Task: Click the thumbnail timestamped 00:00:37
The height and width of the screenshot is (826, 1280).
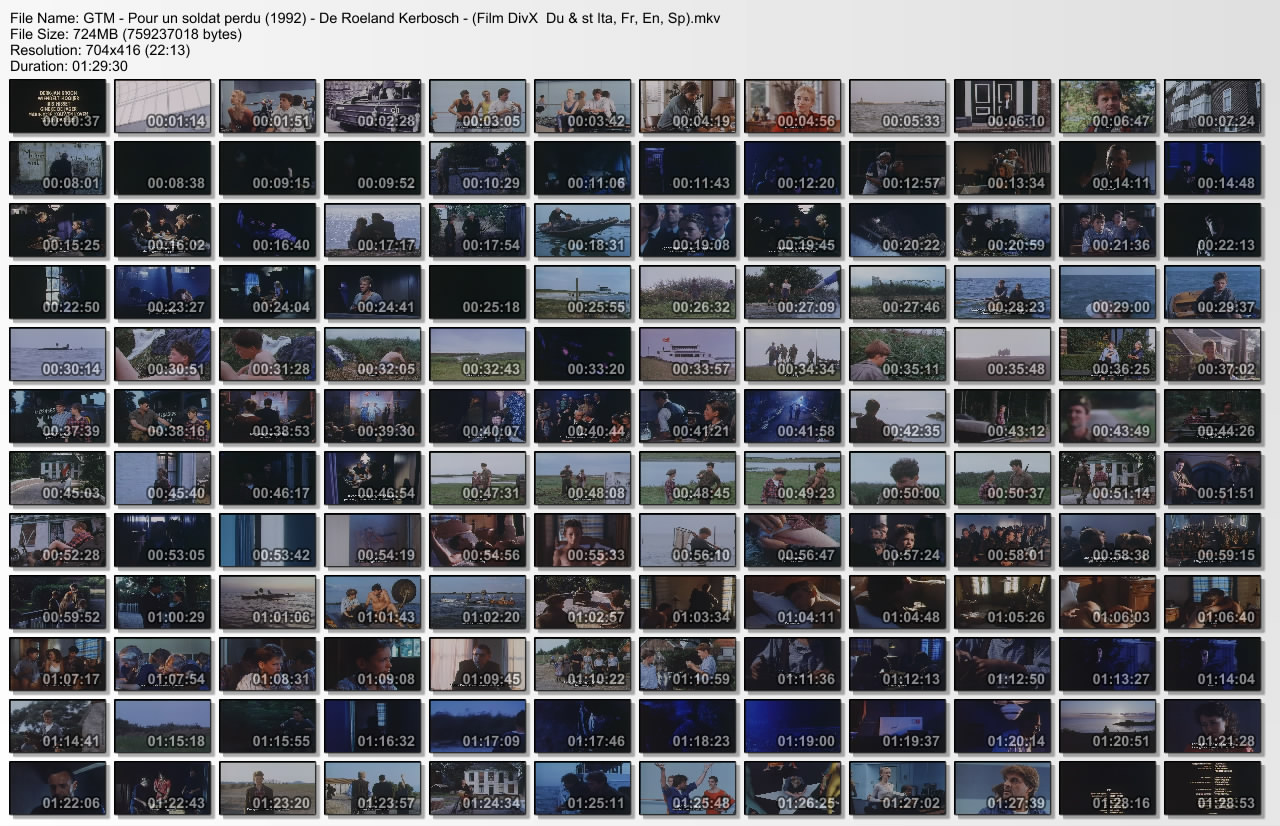Action: click(x=57, y=106)
